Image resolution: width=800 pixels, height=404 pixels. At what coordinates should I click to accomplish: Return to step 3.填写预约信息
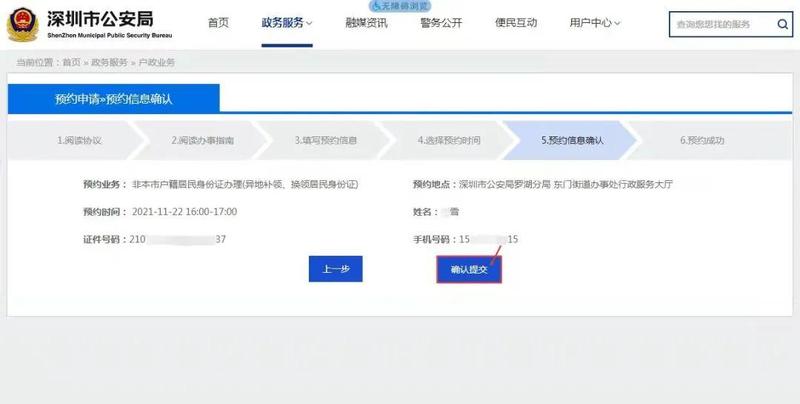tap(325, 141)
